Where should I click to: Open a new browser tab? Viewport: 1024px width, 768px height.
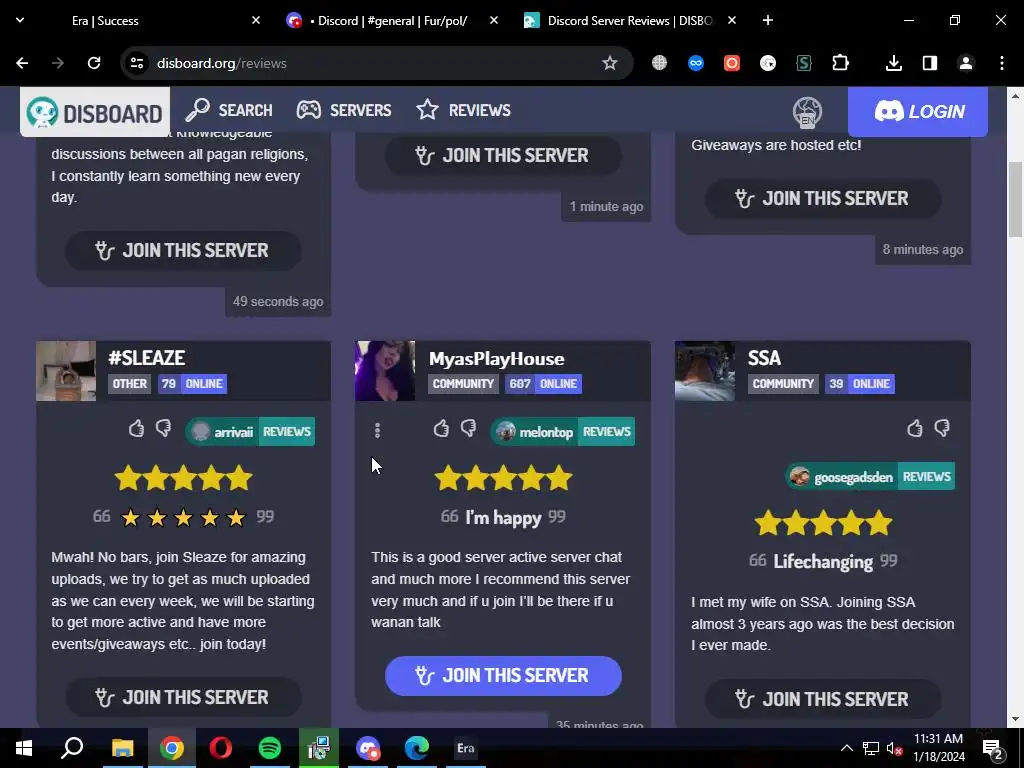tap(767, 21)
